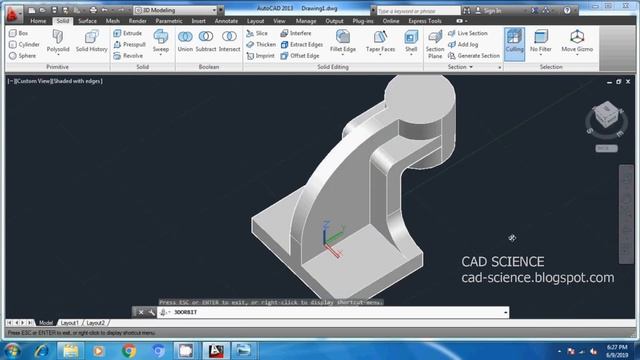Open command line customize wrench icon

(151, 312)
